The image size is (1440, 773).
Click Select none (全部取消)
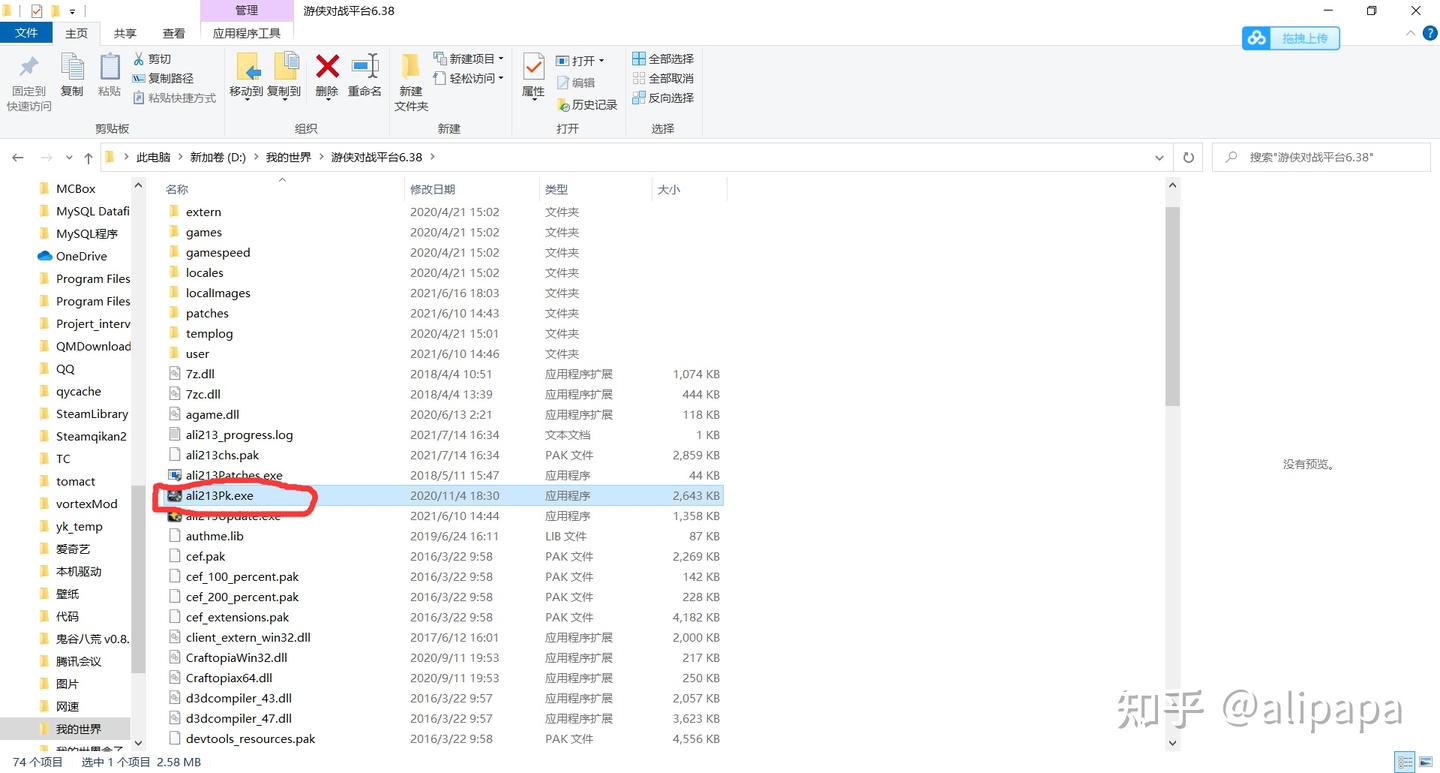pos(663,78)
